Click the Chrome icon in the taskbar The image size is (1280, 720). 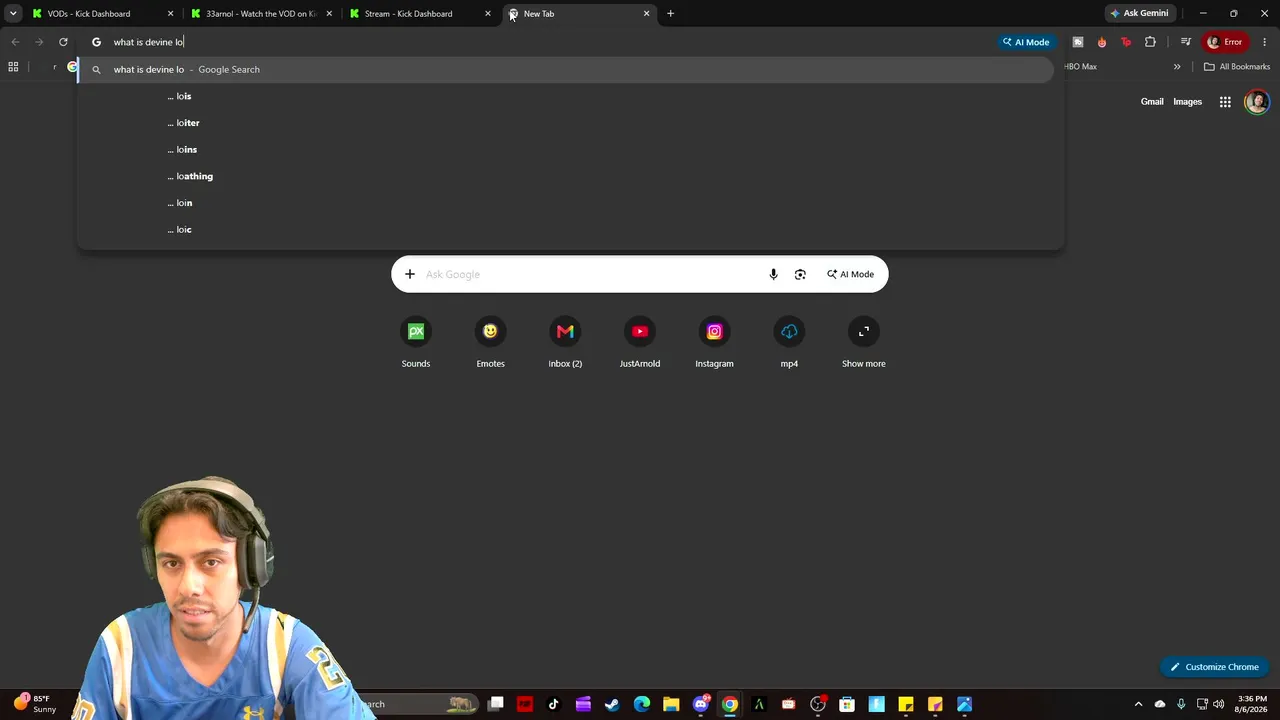point(730,704)
